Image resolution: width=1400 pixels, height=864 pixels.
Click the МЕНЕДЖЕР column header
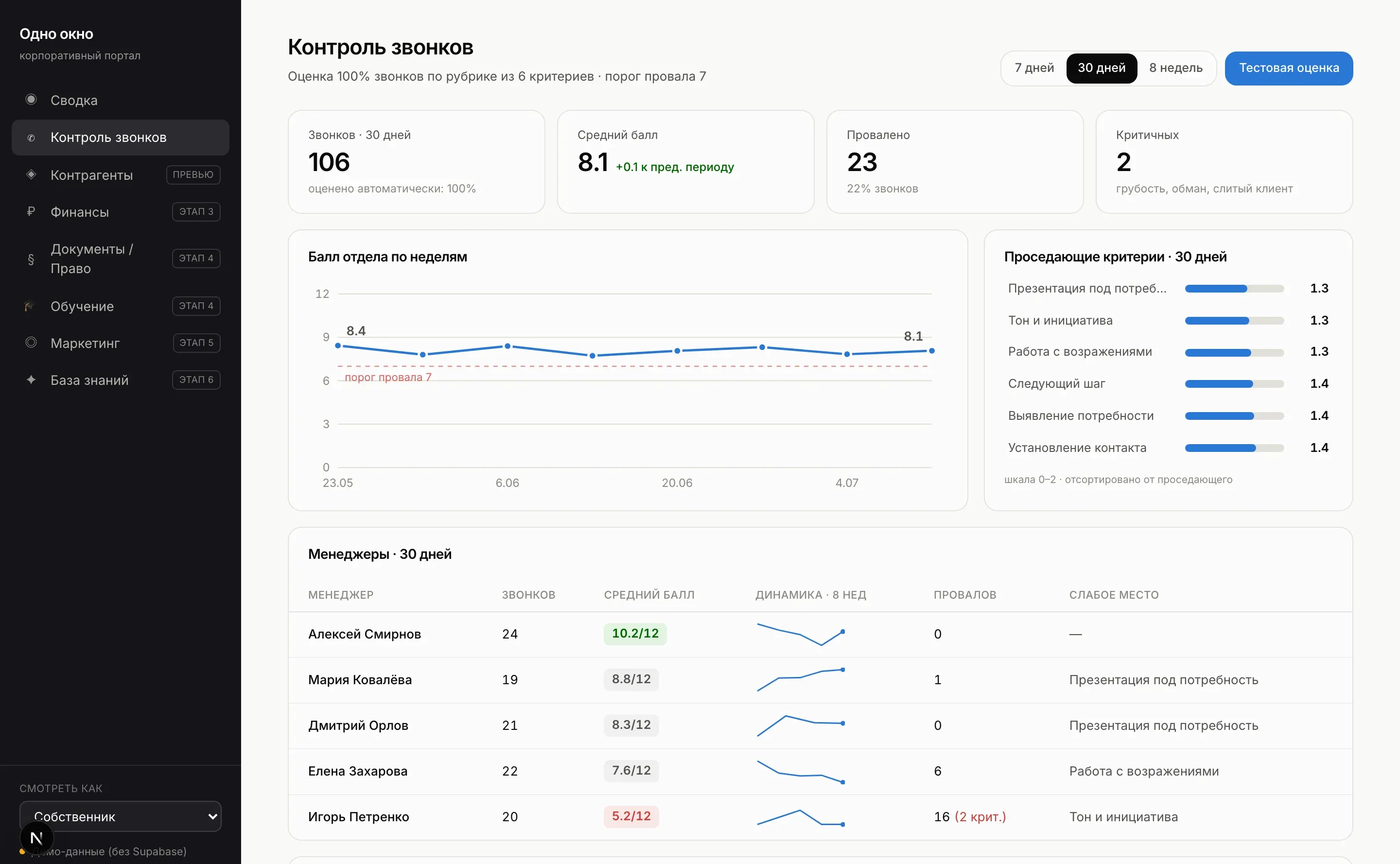(341, 595)
